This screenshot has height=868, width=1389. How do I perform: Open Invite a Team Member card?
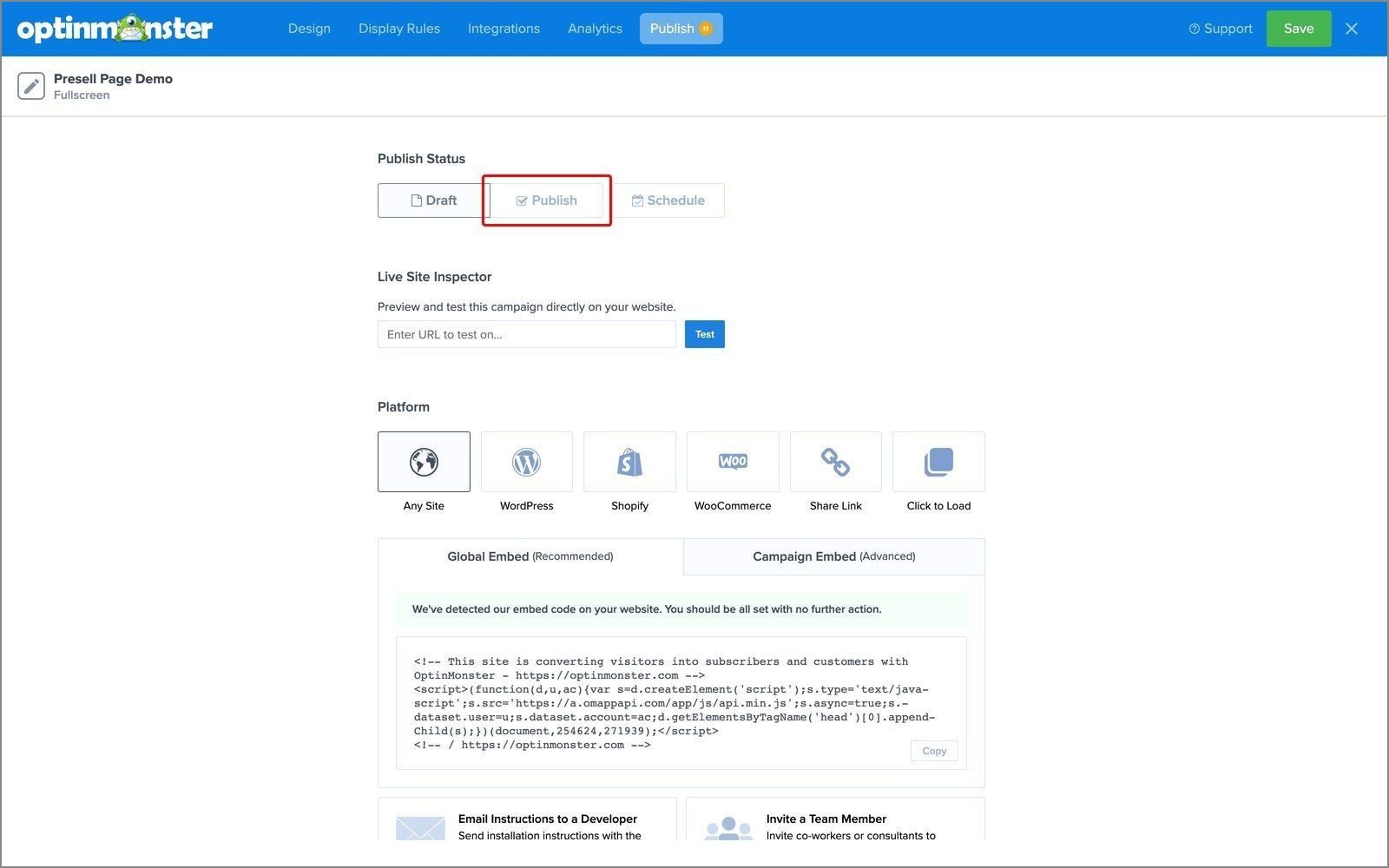pos(835,819)
